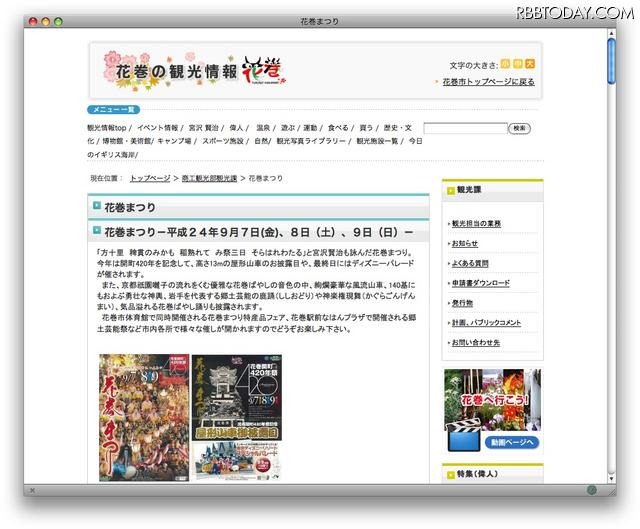Image resolution: width=640 pixels, height=529 pixels.
Task: Click the status bar x icon
Action: point(32,490)
